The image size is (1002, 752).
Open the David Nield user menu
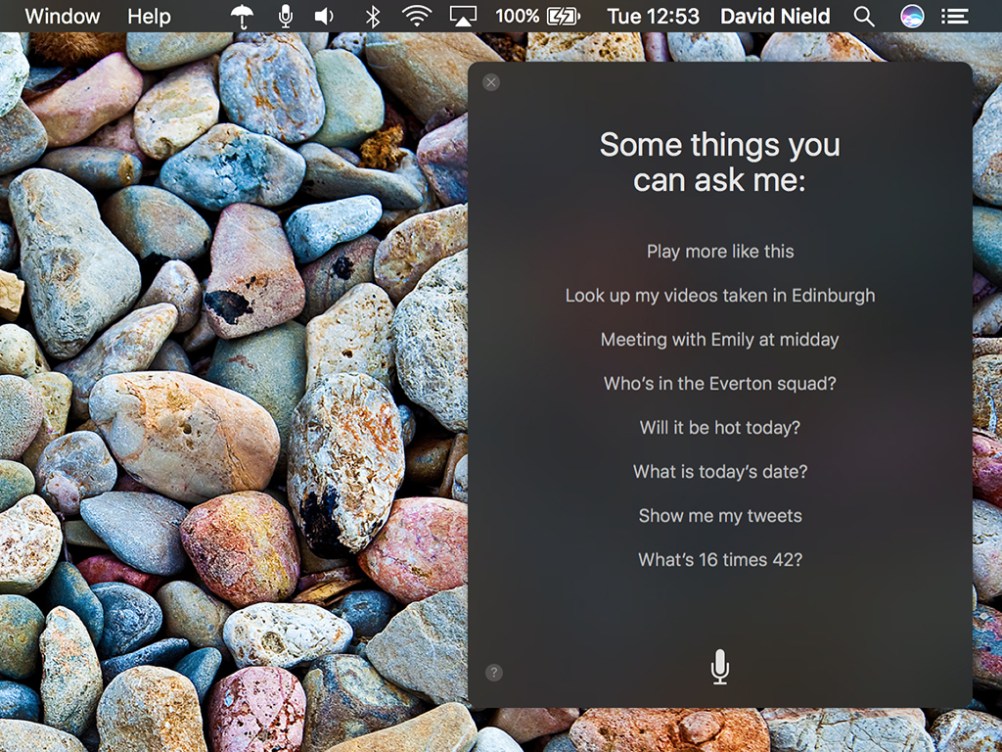(x=775, y=16)
